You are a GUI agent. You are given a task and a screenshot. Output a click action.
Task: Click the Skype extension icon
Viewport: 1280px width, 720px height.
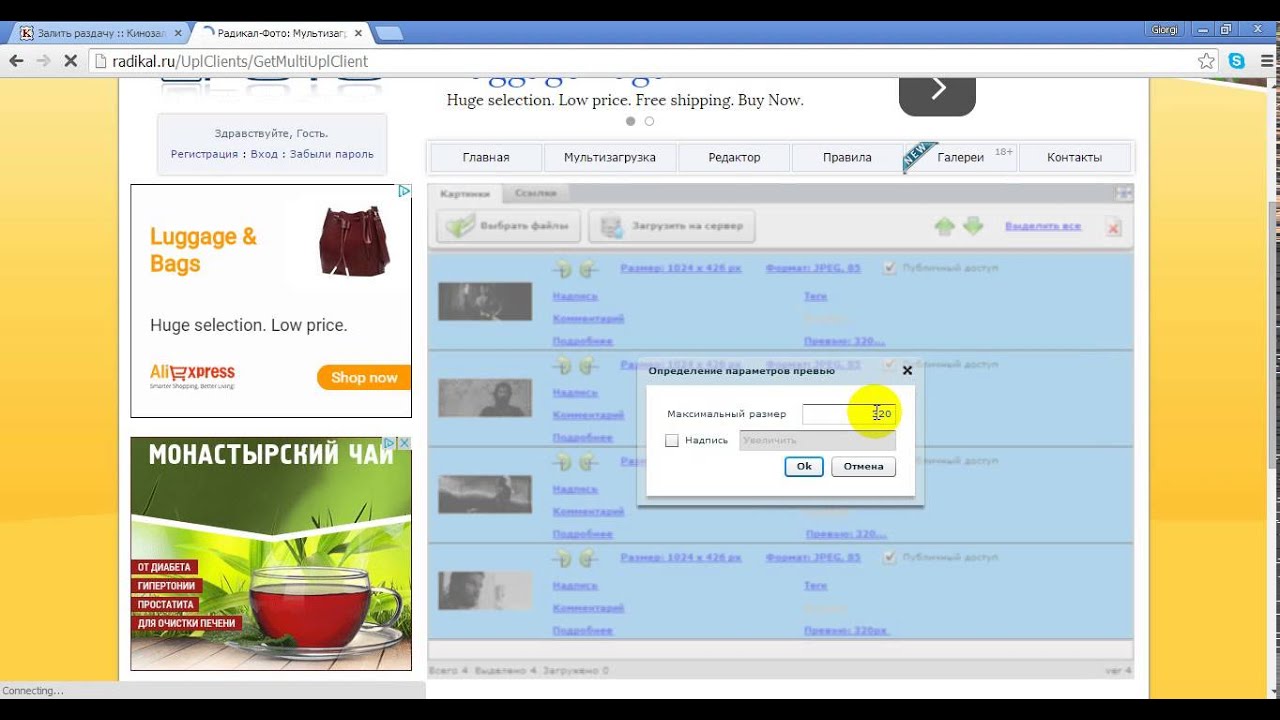pos(1237,61)
